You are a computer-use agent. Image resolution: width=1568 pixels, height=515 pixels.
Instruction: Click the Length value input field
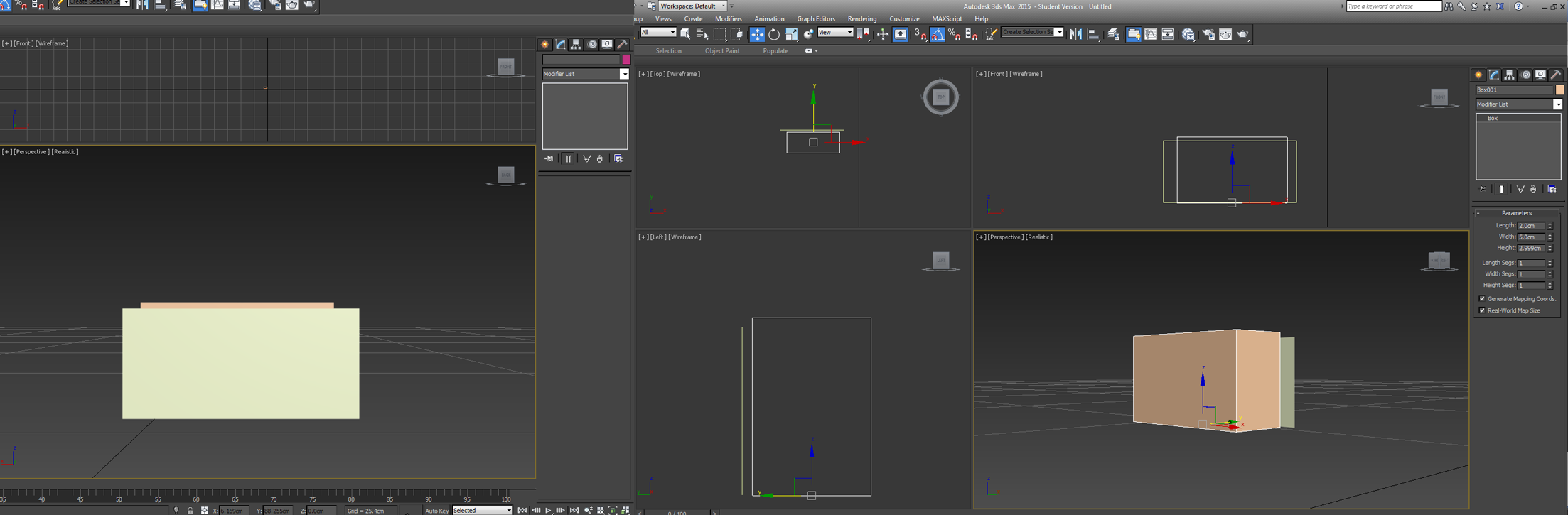click(1531, 226)
